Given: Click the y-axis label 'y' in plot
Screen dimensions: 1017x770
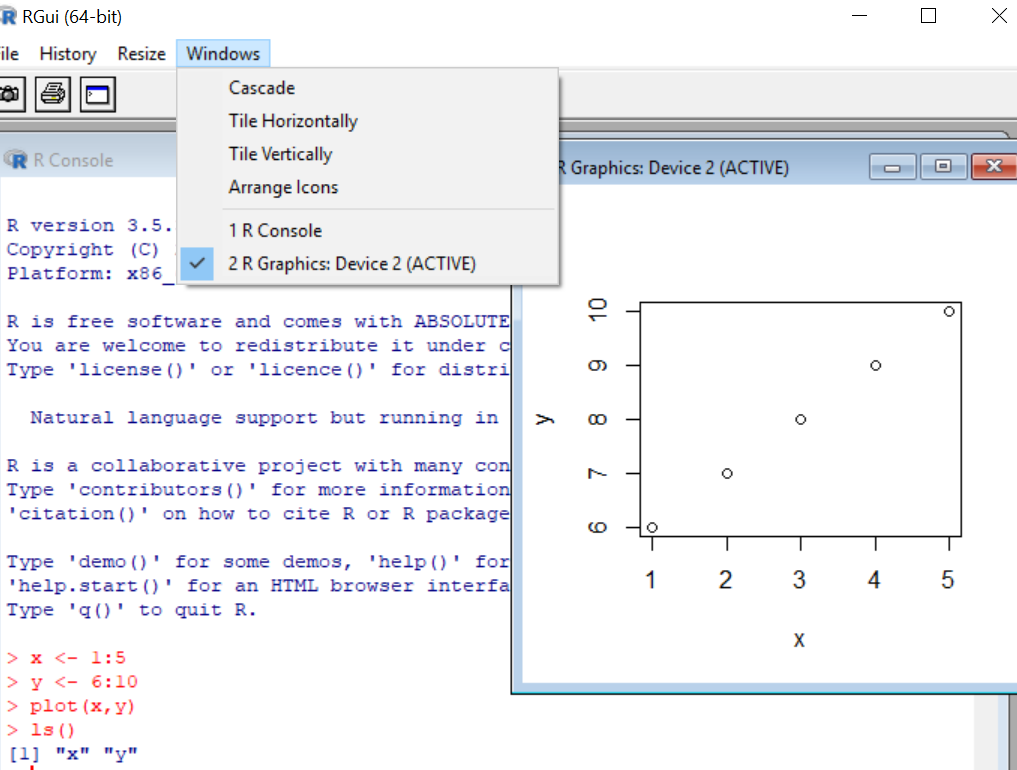Looking at the screenshot, I should coord(545,419).
